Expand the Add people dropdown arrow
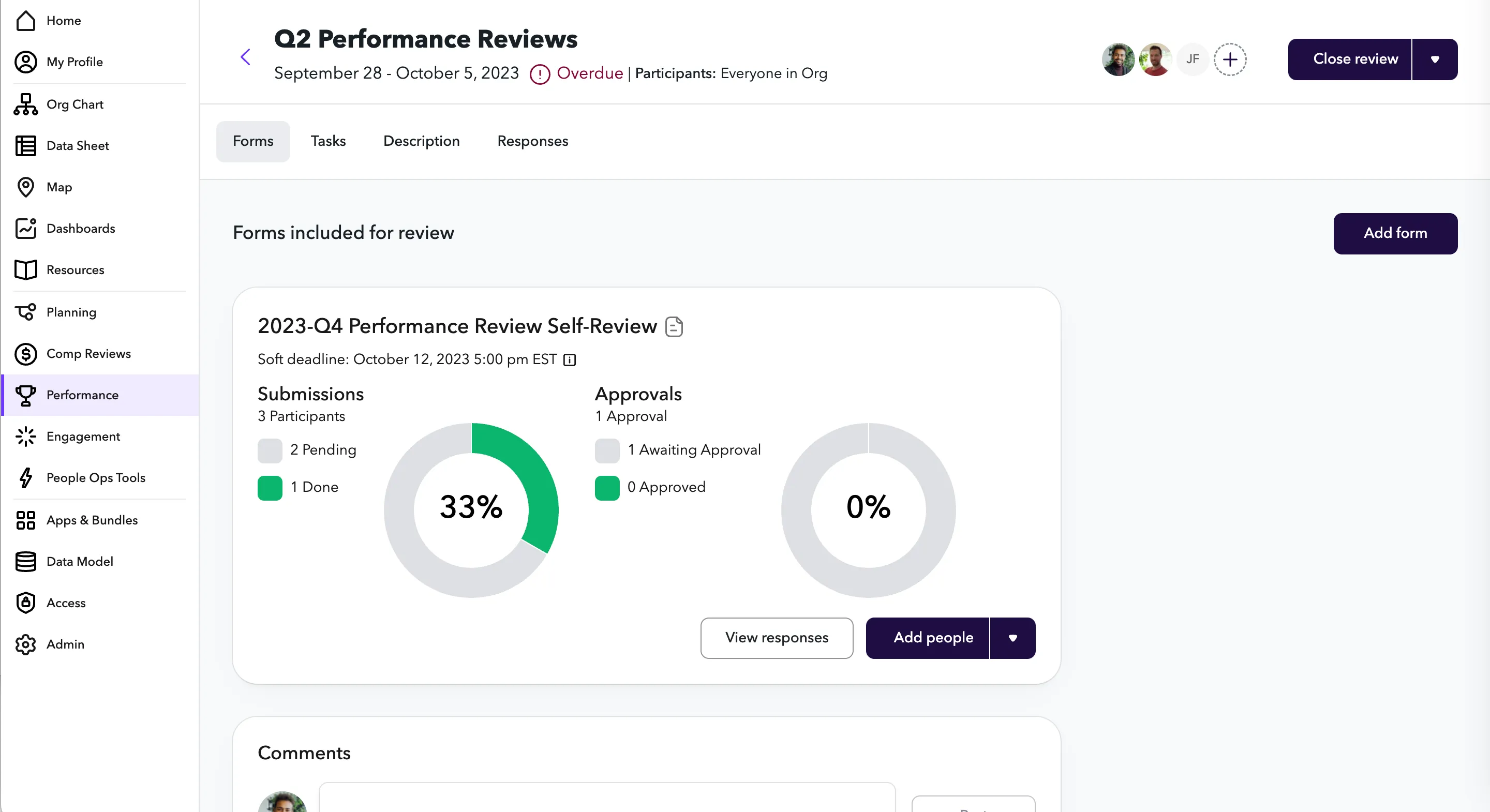This screenshot has height=812, width=1490. coord(1013,638)
